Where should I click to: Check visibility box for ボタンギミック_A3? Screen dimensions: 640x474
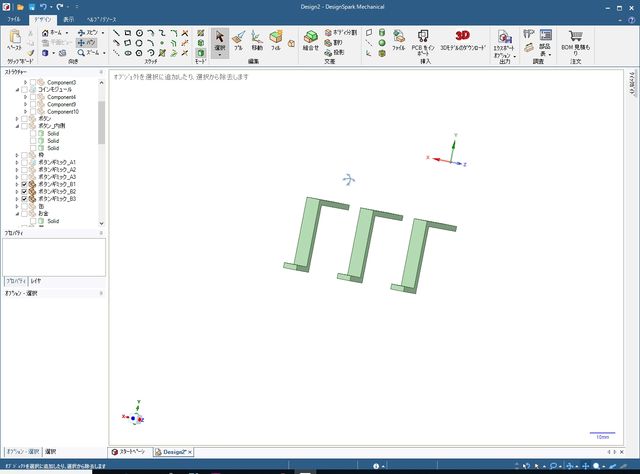click(x=24, y=177)
